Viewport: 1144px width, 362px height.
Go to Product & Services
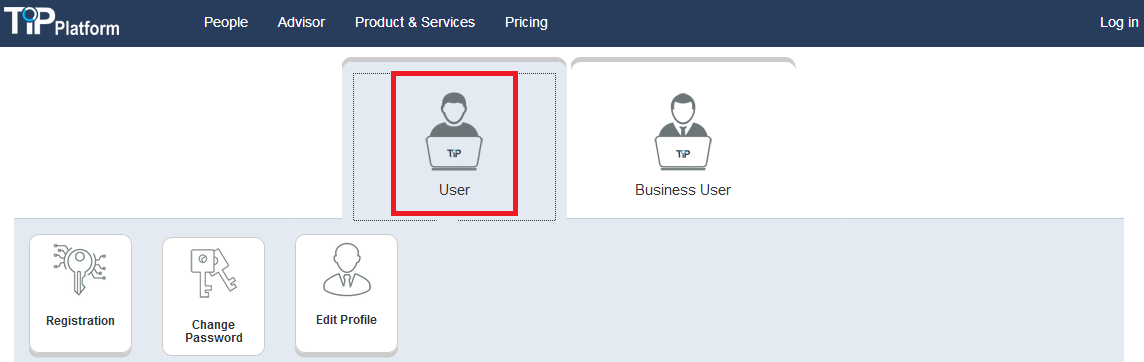pos(415,23)
